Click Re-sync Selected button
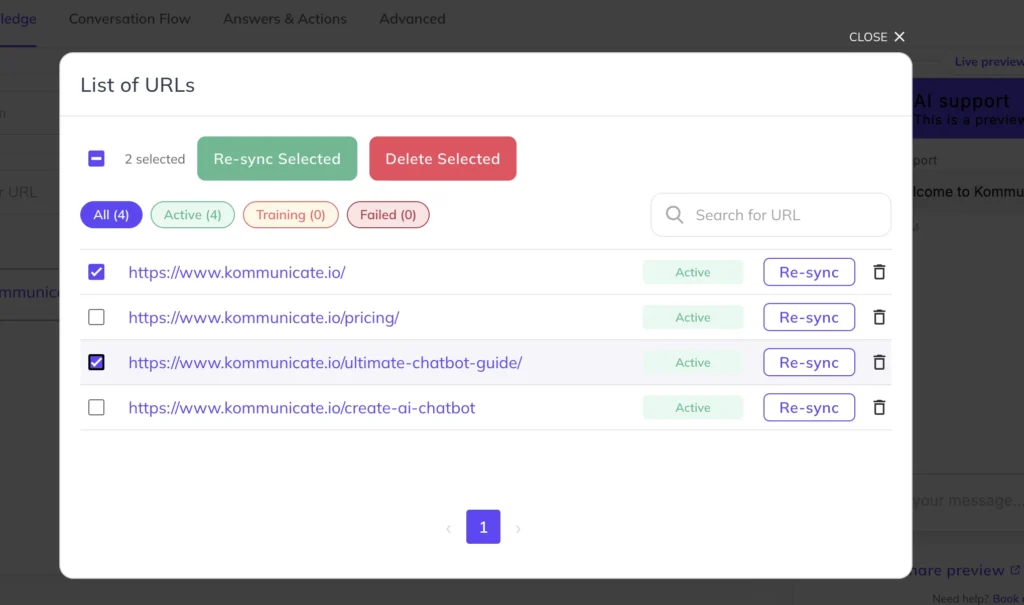The width and height of the screenshot is (1024, 605). pyautogui.click(x=277, y=158)
